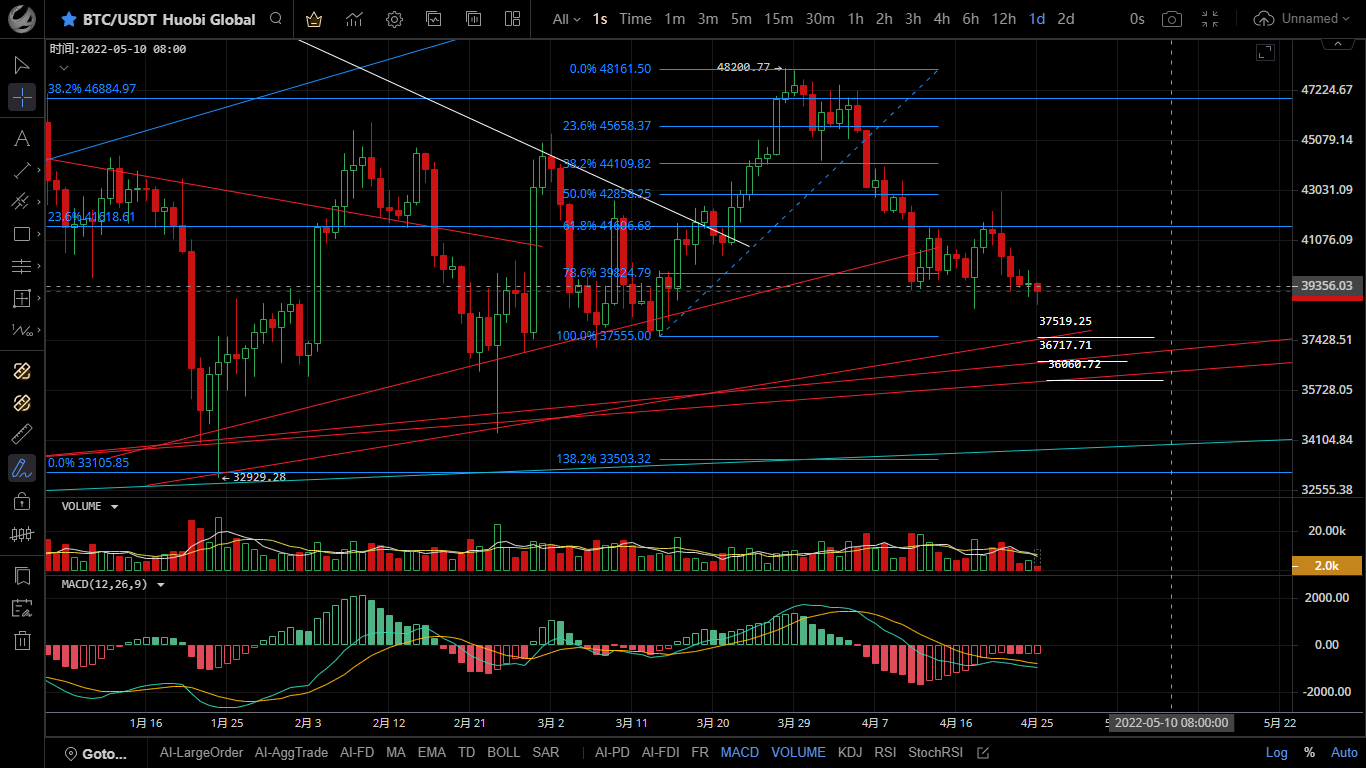Screen dimensions: 1366x768
Task: Click the cloud upload save icon
Action: (x=1264, y=19)
